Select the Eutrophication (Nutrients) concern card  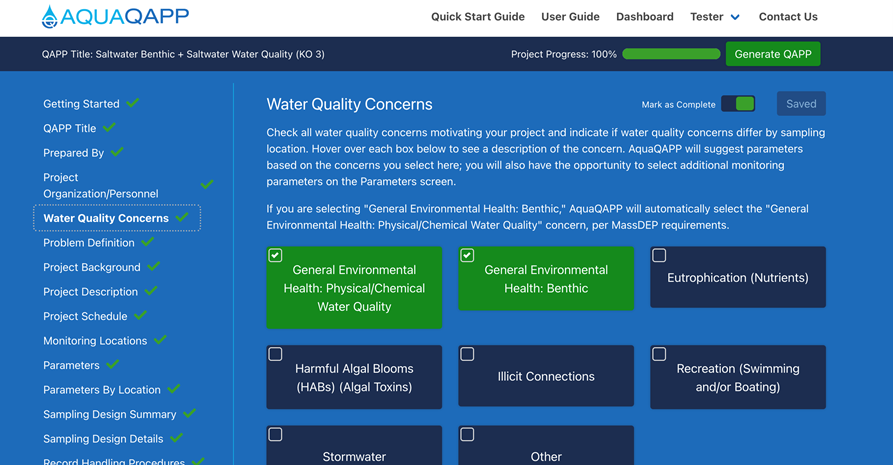click(738, 278)
